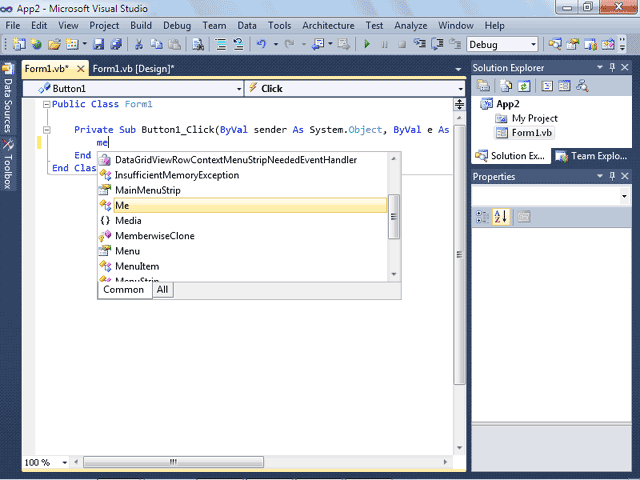
Task: Open Form1.vb in Solution Explorer
Action: click(x=531, y=132)
